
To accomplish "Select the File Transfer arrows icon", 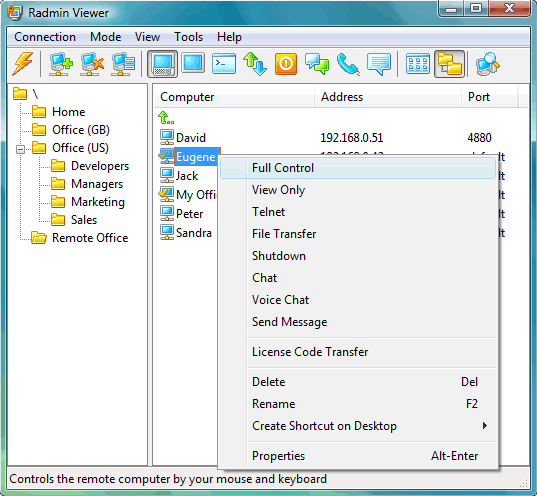I will click(x=255, y=64).
